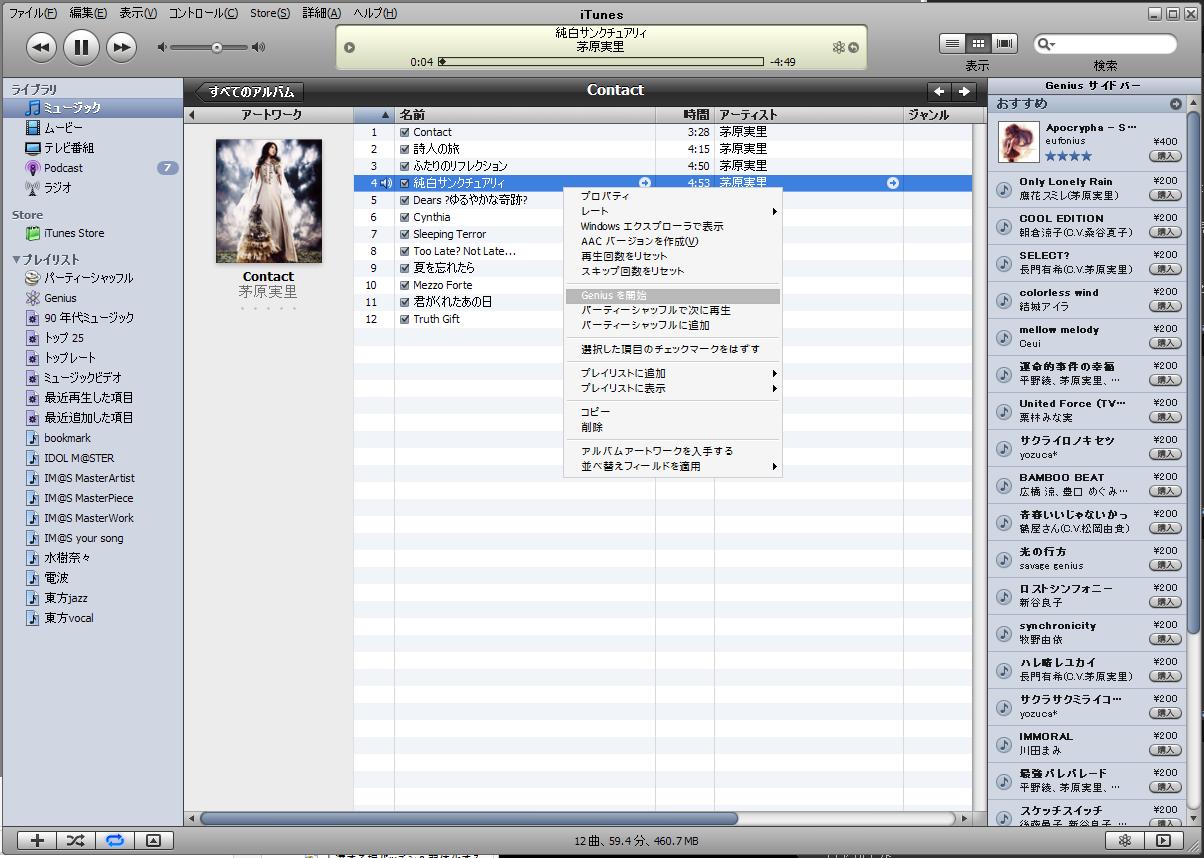Open the Podcast library
Image resolution: width=1204 pixels, height=858 pixels.
point(91,168)
